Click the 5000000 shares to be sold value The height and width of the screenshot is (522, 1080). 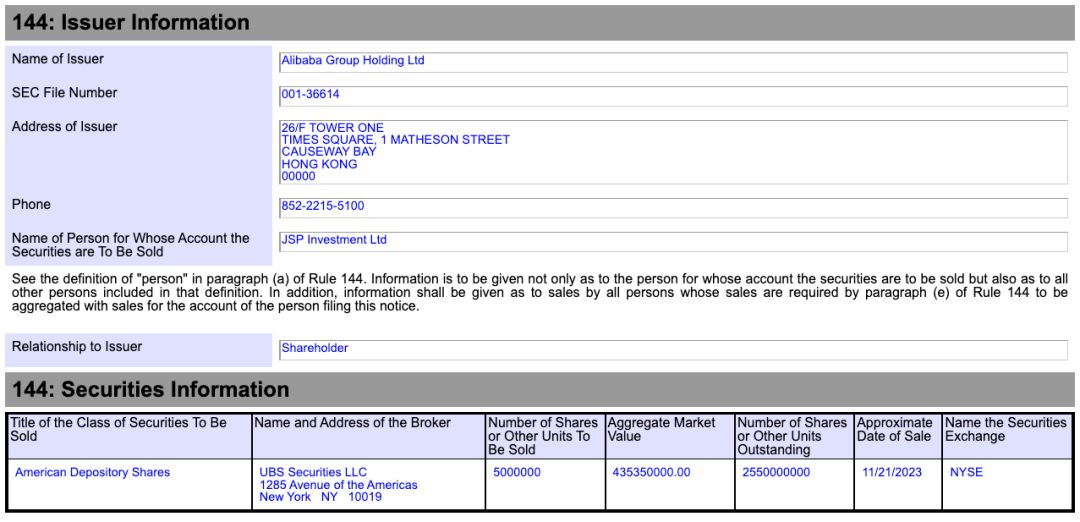[516, 473]
